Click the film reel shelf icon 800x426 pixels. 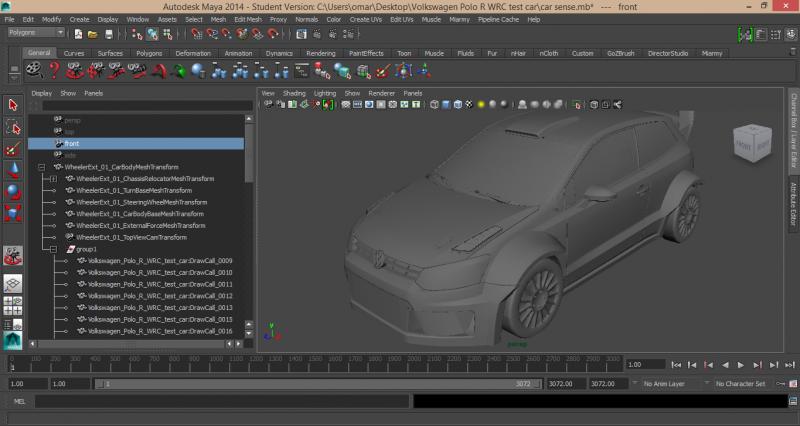(33, 70)
